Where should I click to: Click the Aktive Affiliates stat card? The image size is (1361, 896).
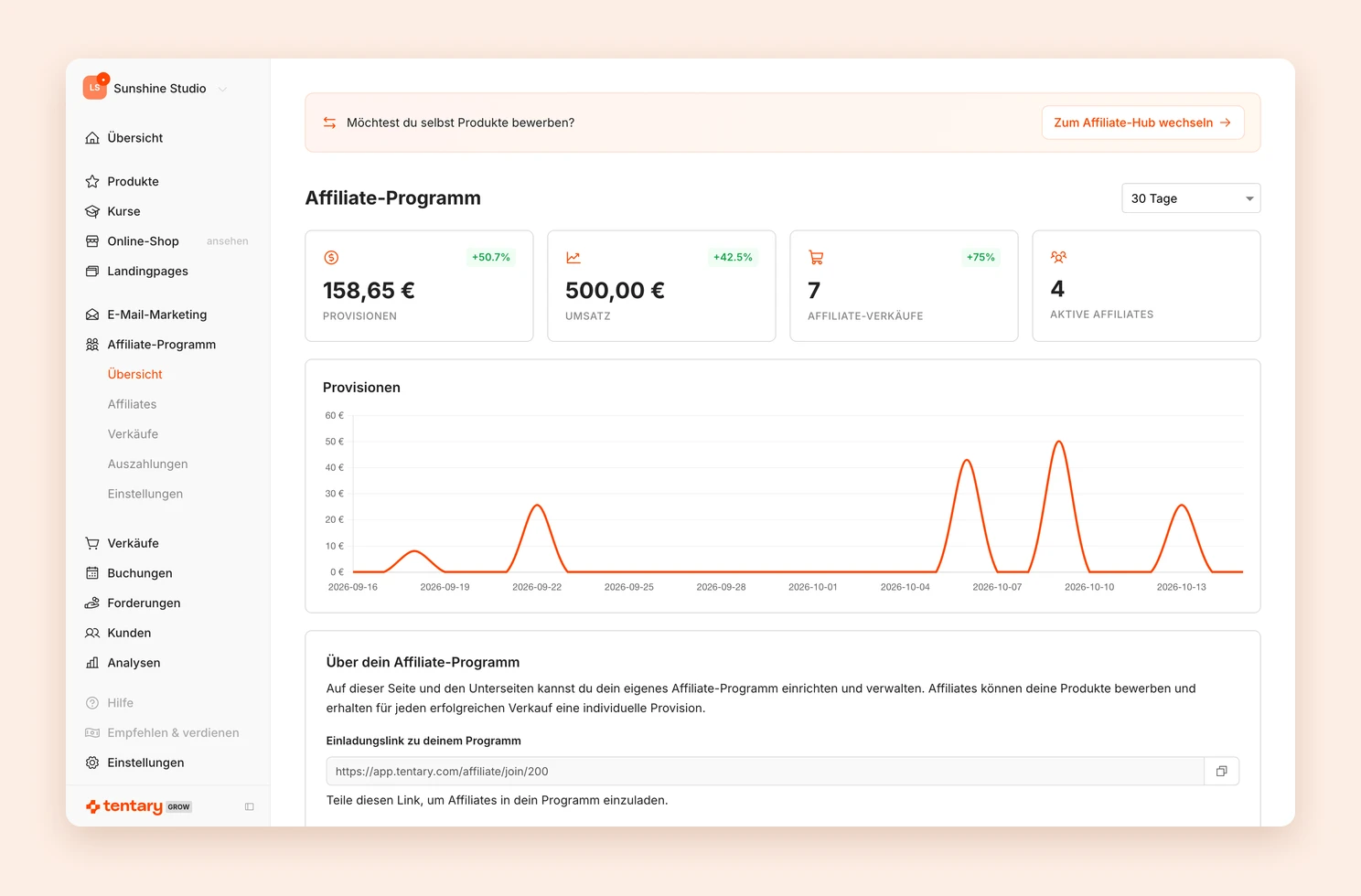click(1146, 286)
